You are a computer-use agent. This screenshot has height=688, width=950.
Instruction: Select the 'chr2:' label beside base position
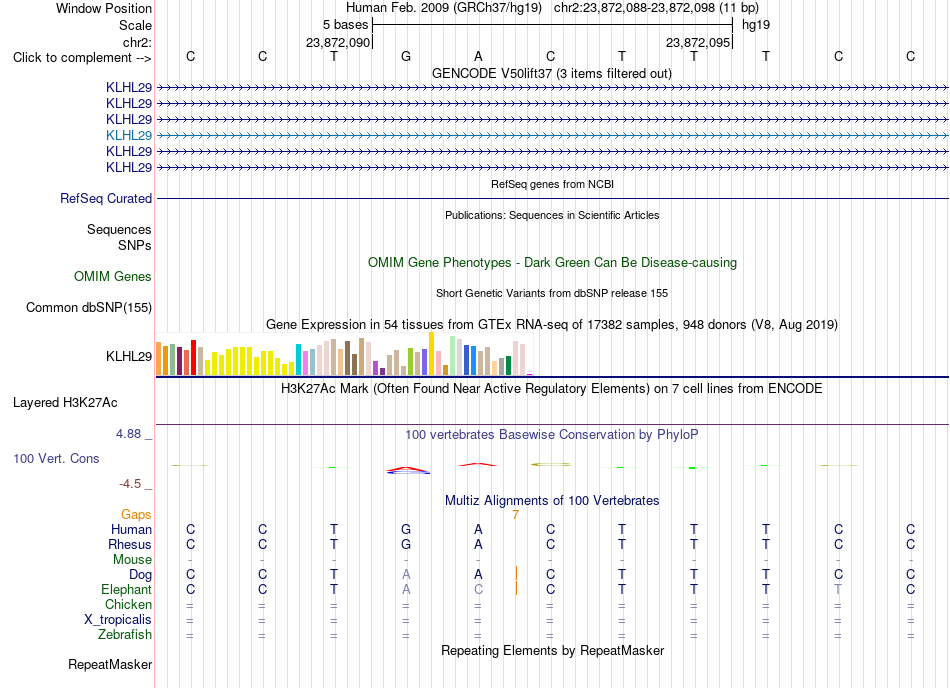[137, 42]
